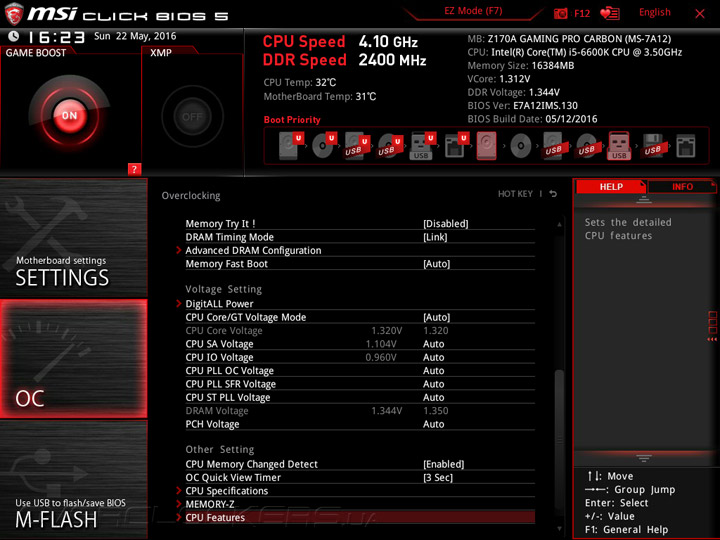
Task: Switch to the INFO tab
Action: [x=682, y=186]
